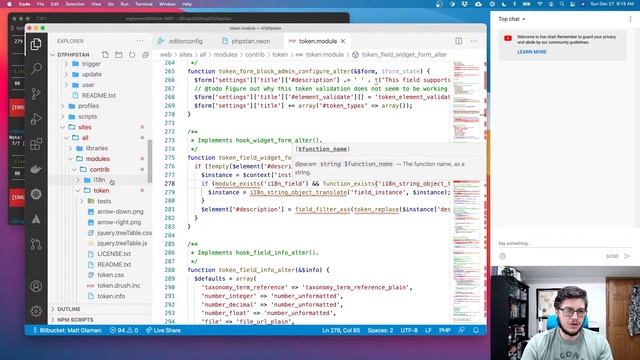Image resolution: width=640 pixels, height=360 pixels.
Task: Open the Run and Debug view
Action: tap(36, 119)
